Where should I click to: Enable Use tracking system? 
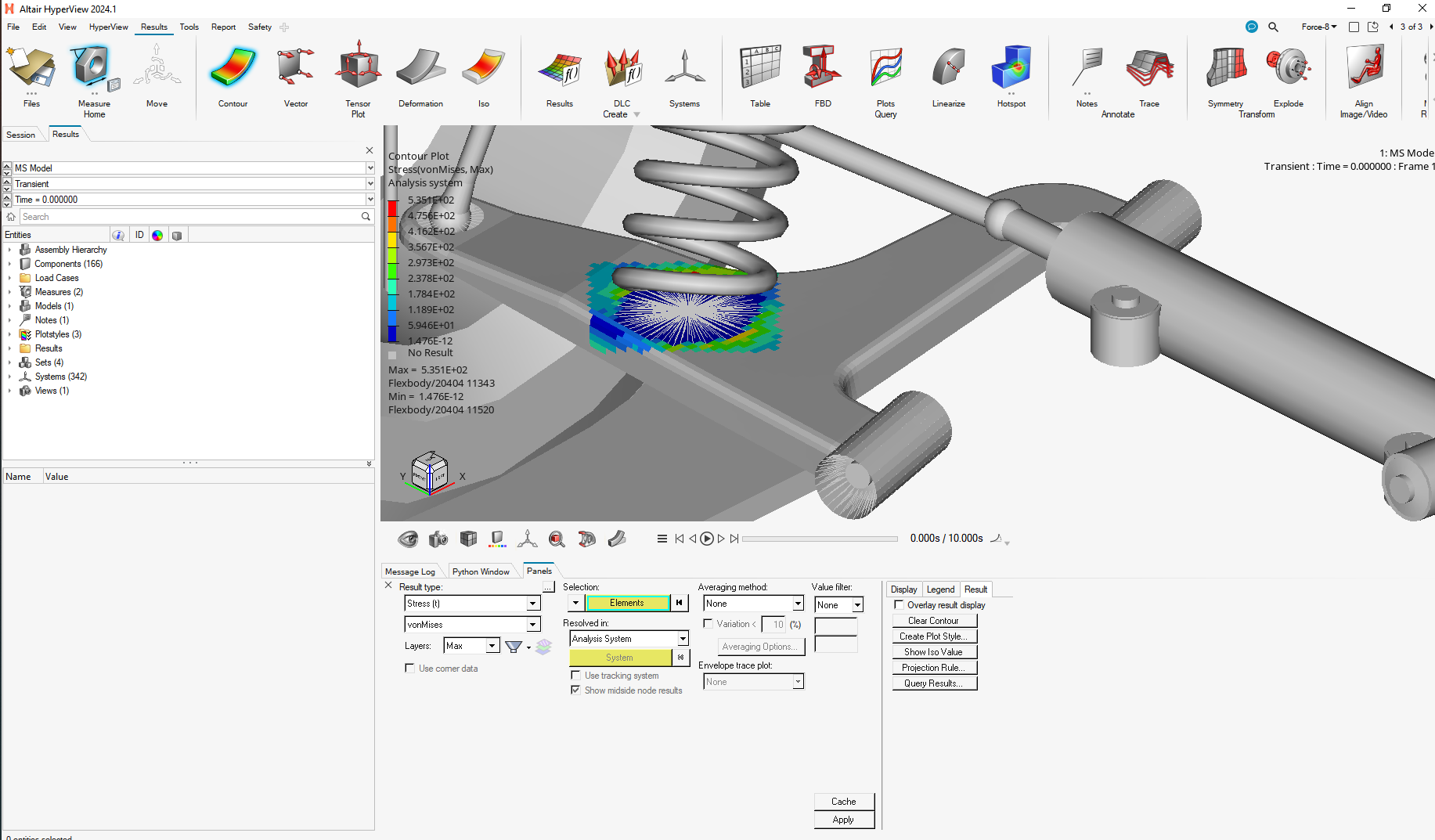click(575, 676)
